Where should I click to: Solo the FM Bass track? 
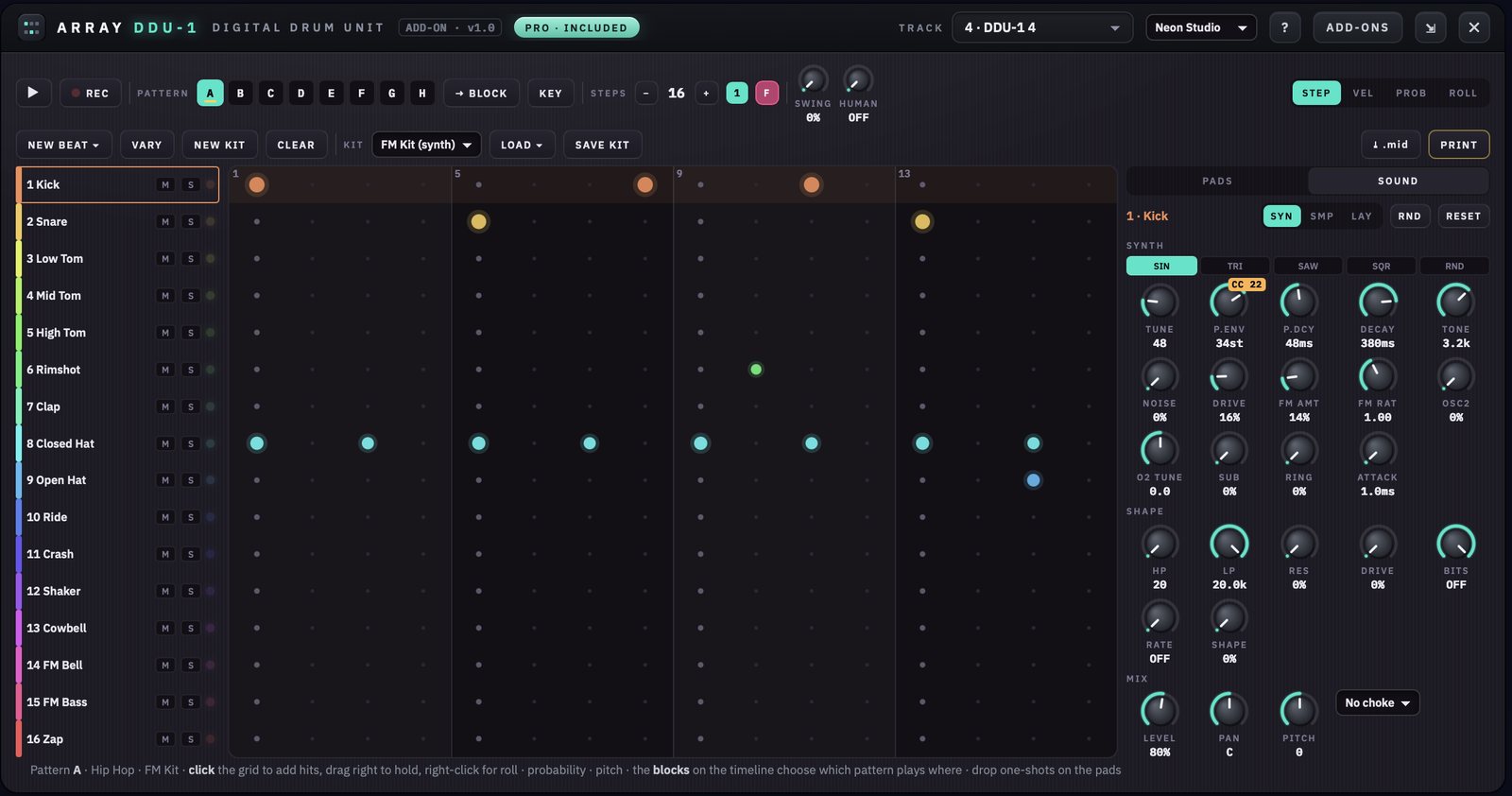coord(191,702)
